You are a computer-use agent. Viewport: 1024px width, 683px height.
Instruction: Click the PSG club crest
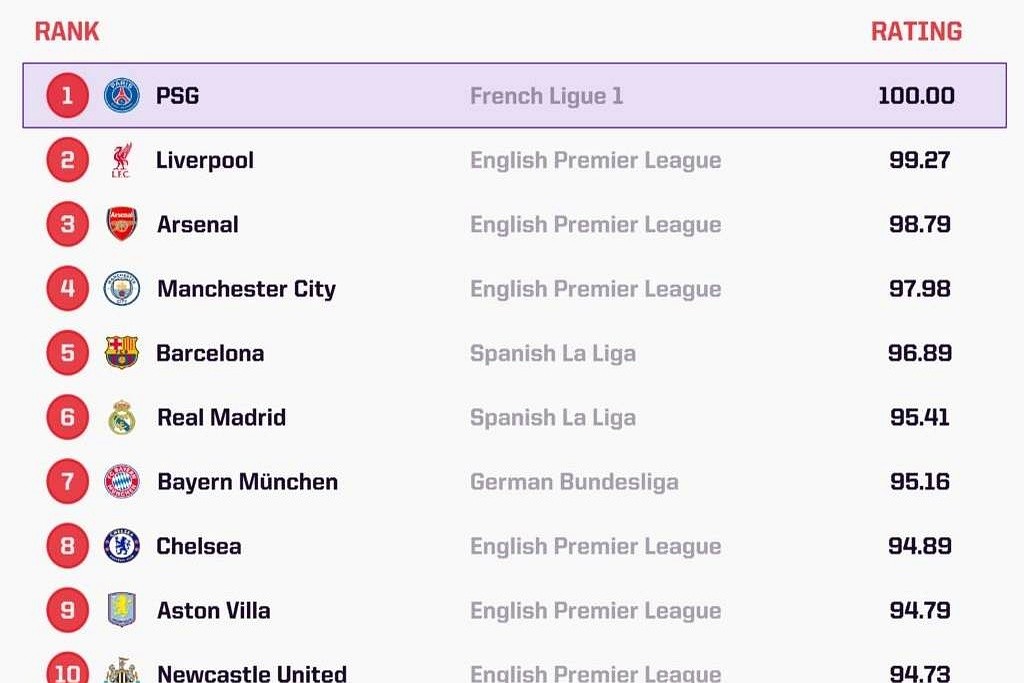pos(122,96)
